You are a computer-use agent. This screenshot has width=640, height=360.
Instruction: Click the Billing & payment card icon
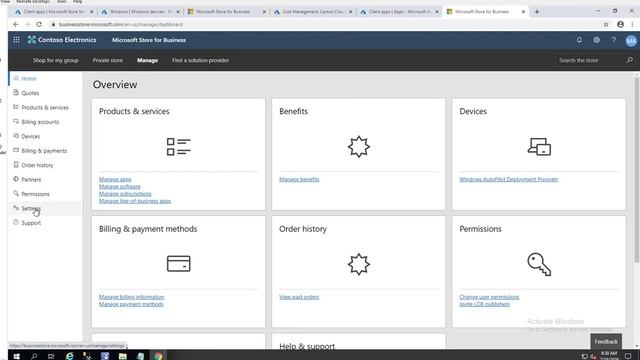click(178, 264)
